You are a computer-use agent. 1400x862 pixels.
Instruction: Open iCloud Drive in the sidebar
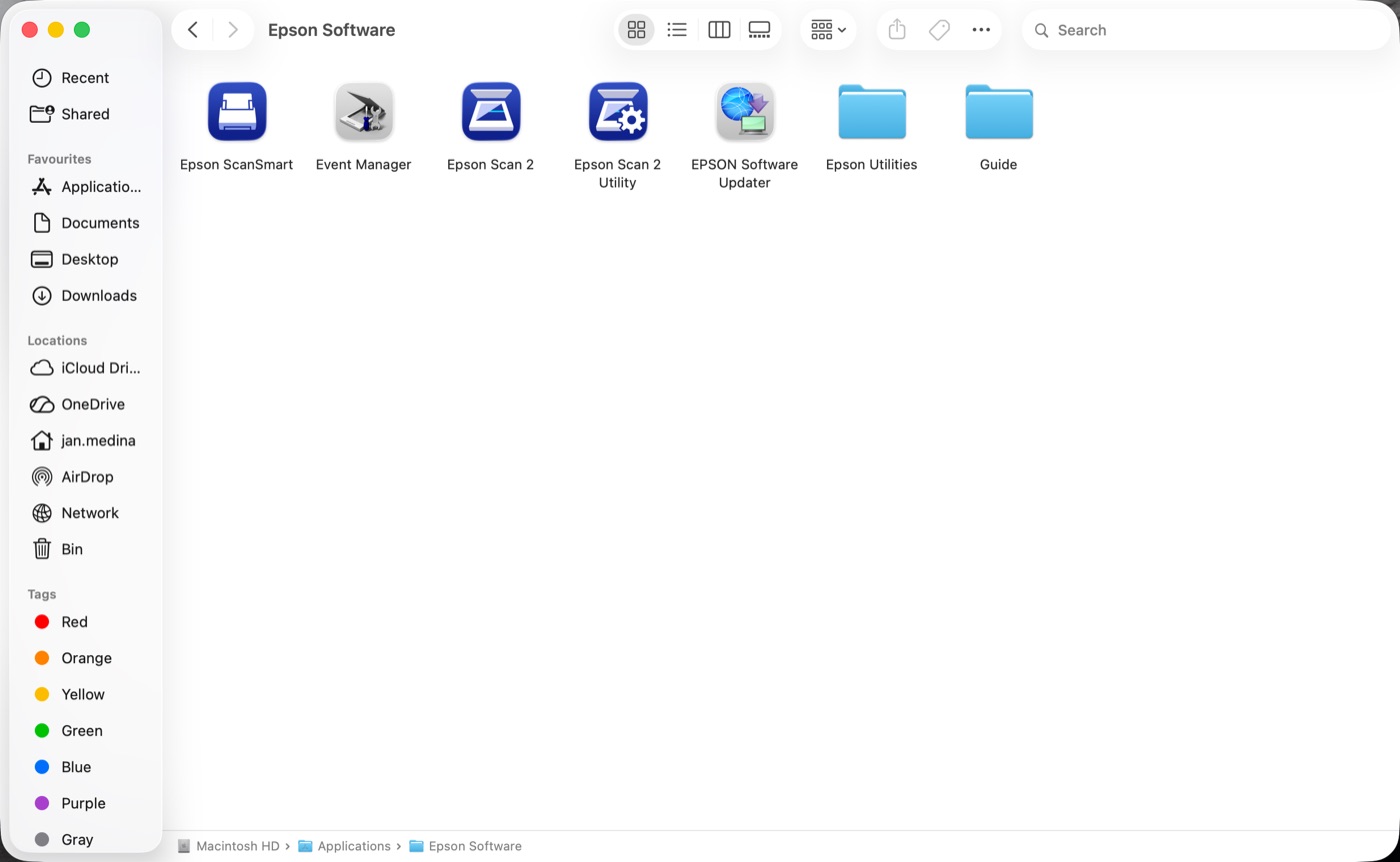click(86, 368)
